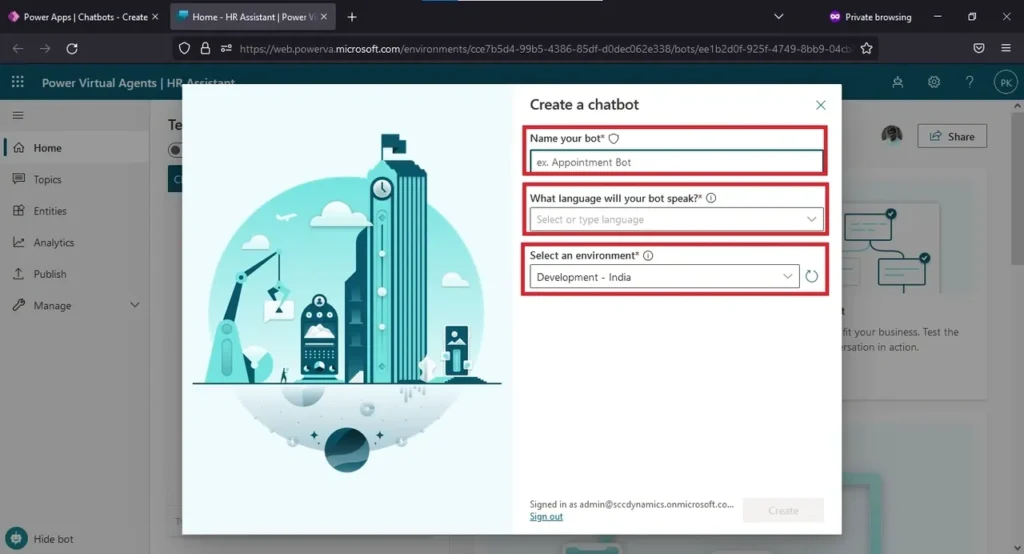Open the environment dropdown Development - India
Image resolution: width=1024 pixels, height=554 pixels.
[664, 277]
